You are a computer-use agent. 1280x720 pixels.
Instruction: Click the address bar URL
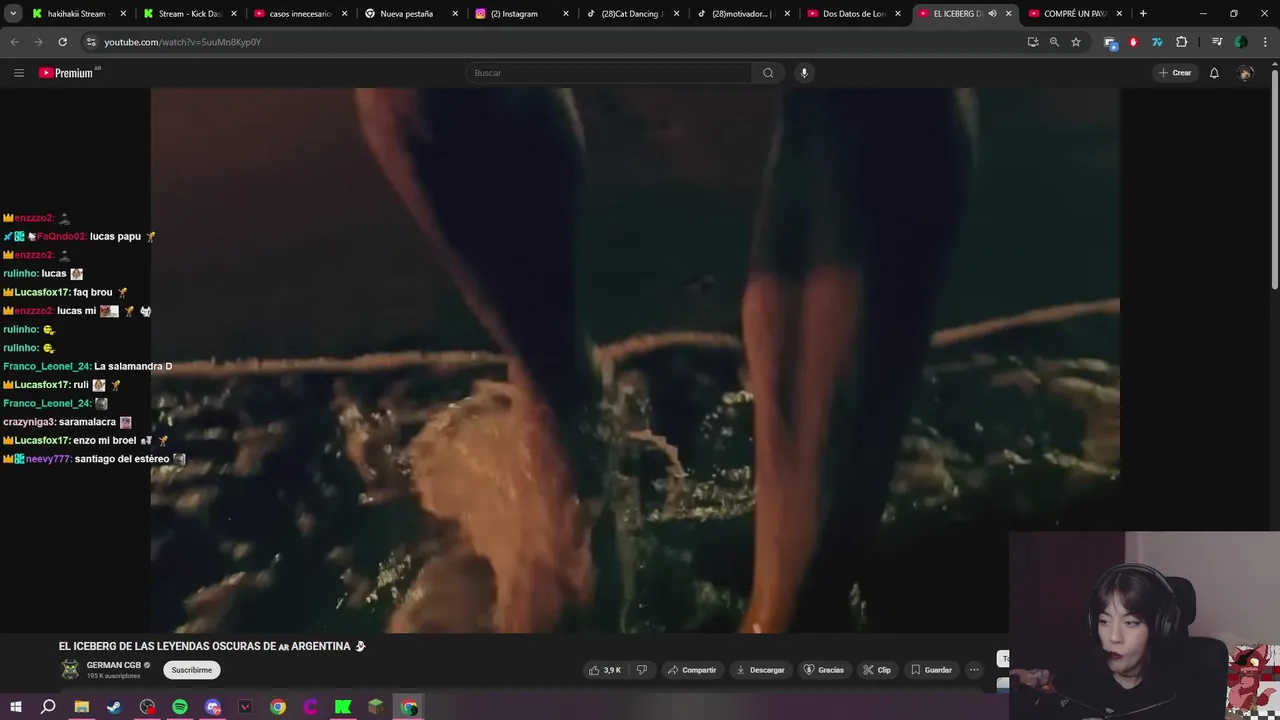tap(183, 42)
